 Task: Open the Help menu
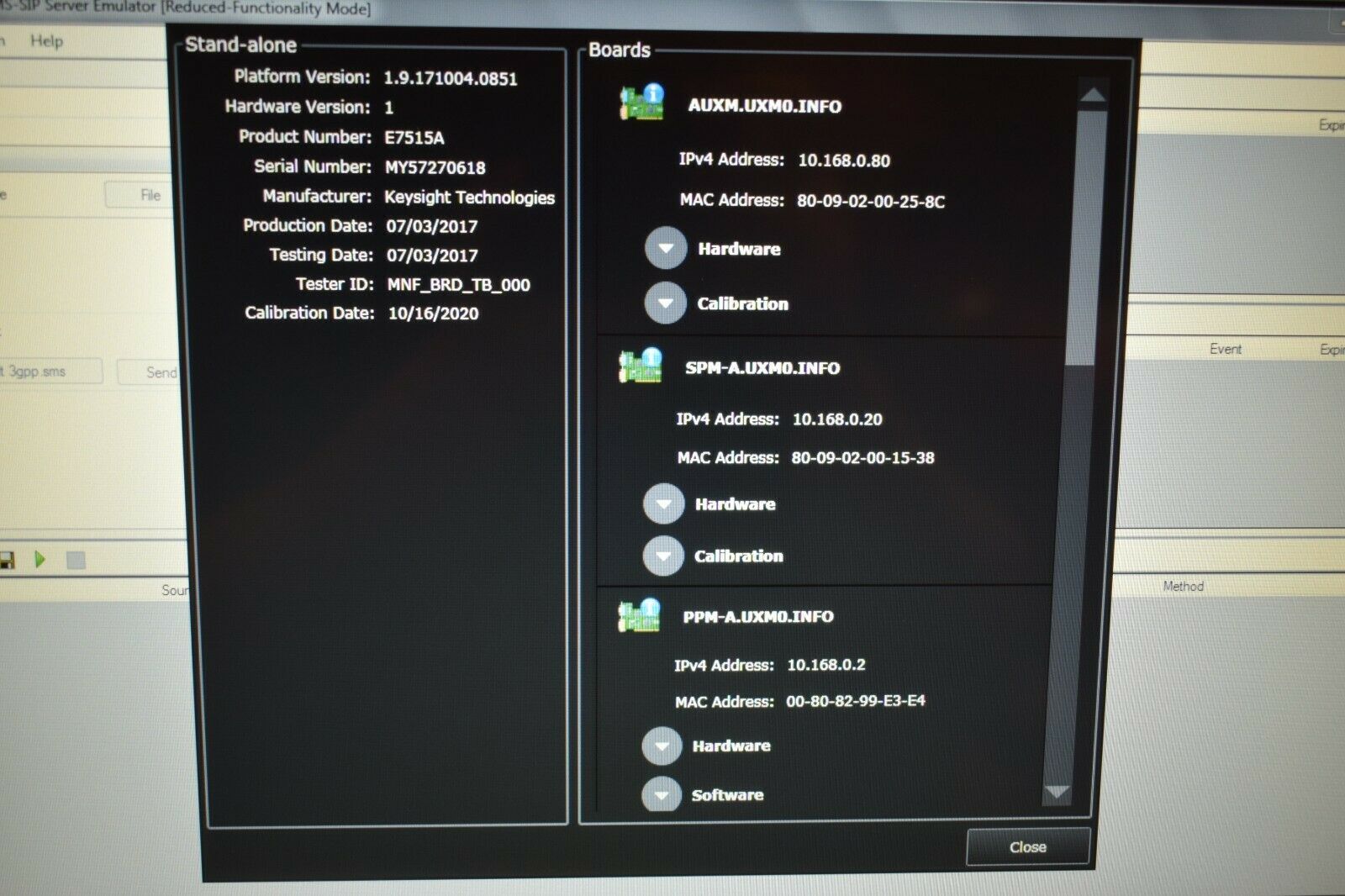tap(46, 40)
